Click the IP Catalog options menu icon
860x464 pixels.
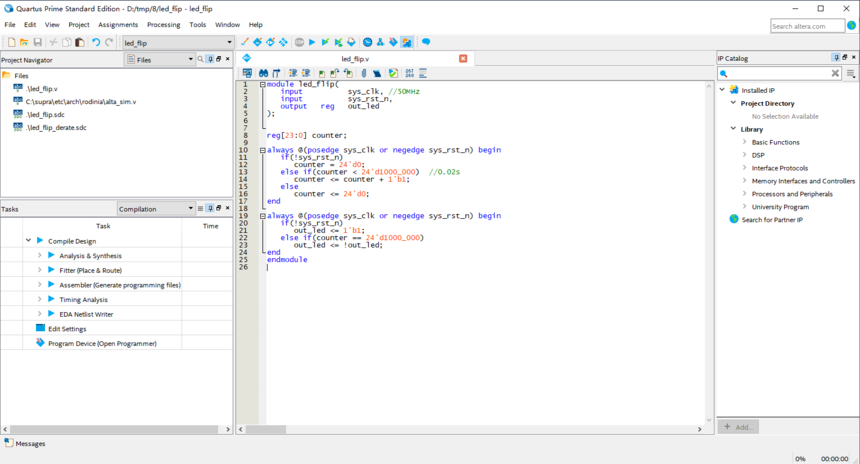click(x=851, y=73)
